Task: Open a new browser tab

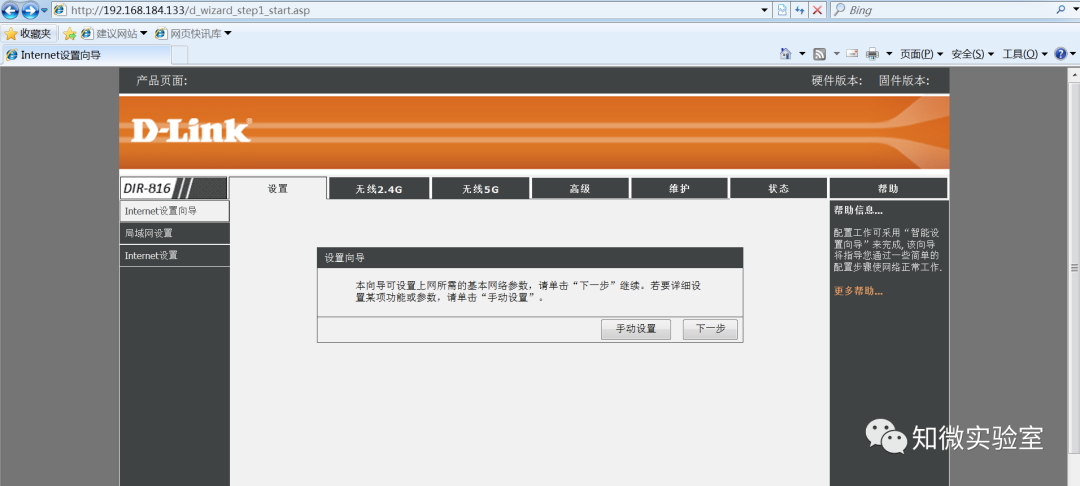Action: click(179, 54)
